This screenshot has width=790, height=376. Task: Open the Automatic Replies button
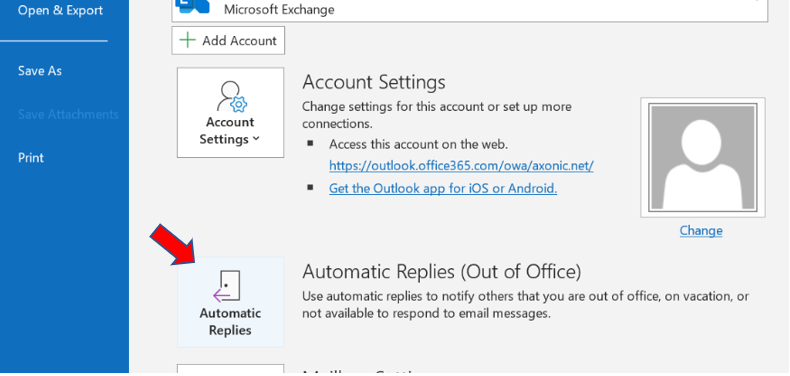click(x=230, y=302)
